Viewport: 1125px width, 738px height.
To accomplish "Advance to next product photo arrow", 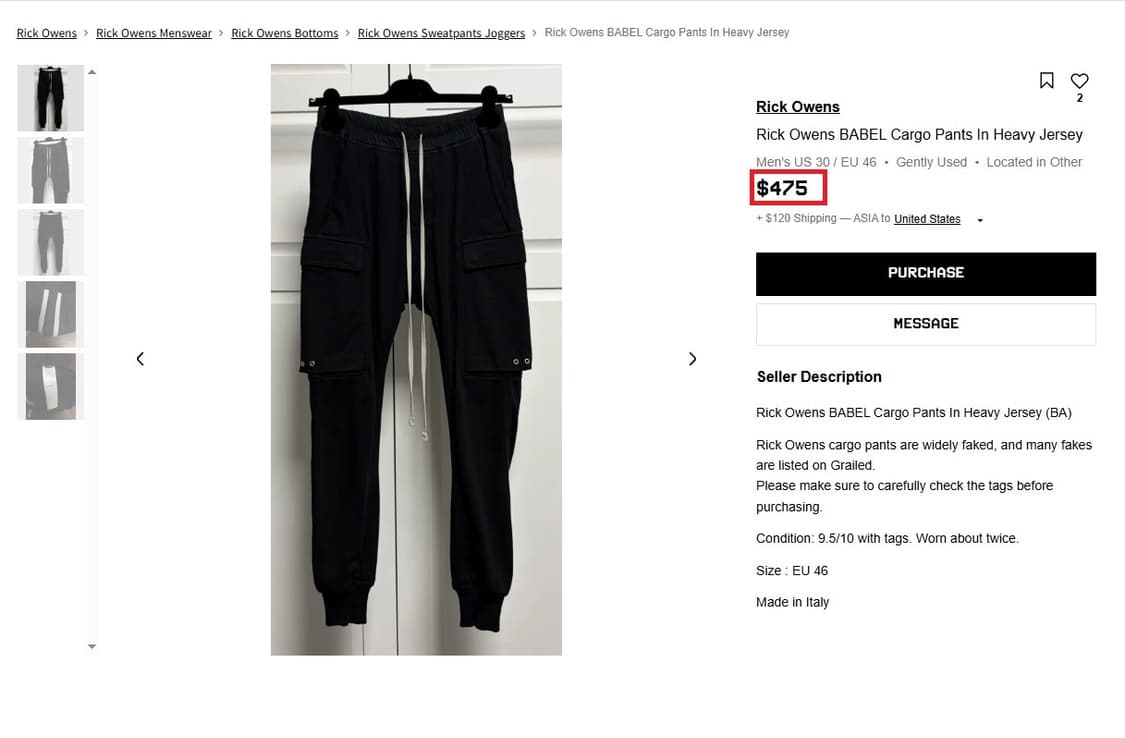I will (x=692, y=359).
